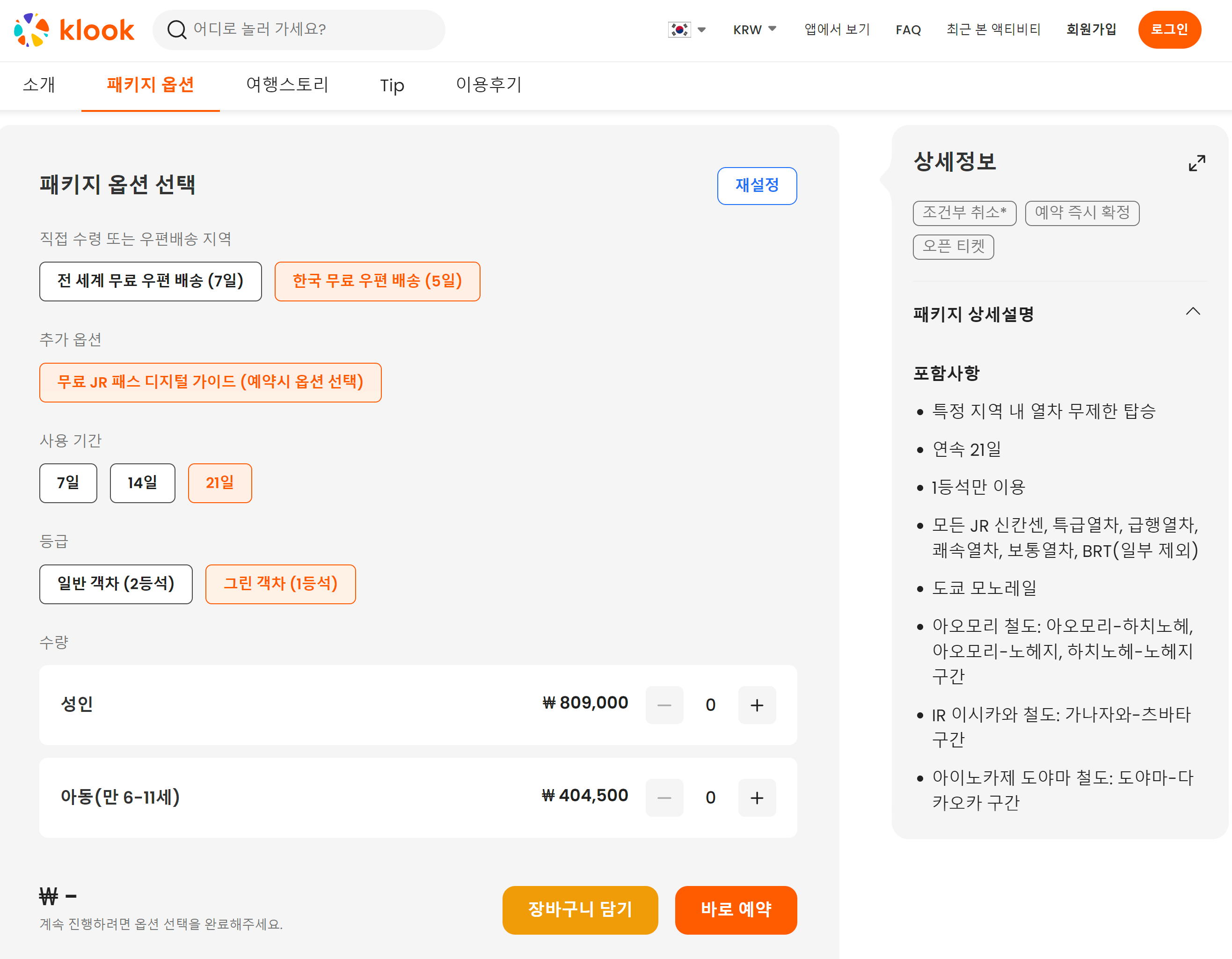Open the KRW currency dropdown

tap(754, 30)
